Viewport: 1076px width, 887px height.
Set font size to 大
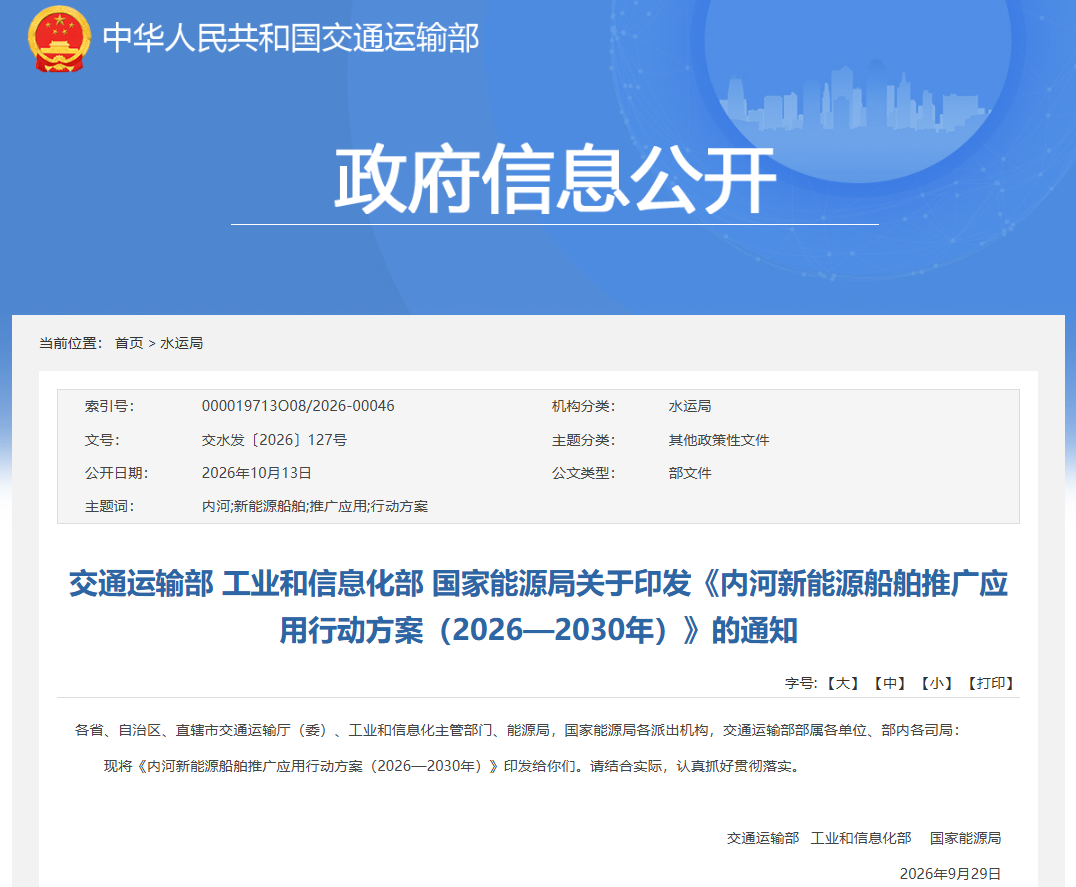pos(842,683)
